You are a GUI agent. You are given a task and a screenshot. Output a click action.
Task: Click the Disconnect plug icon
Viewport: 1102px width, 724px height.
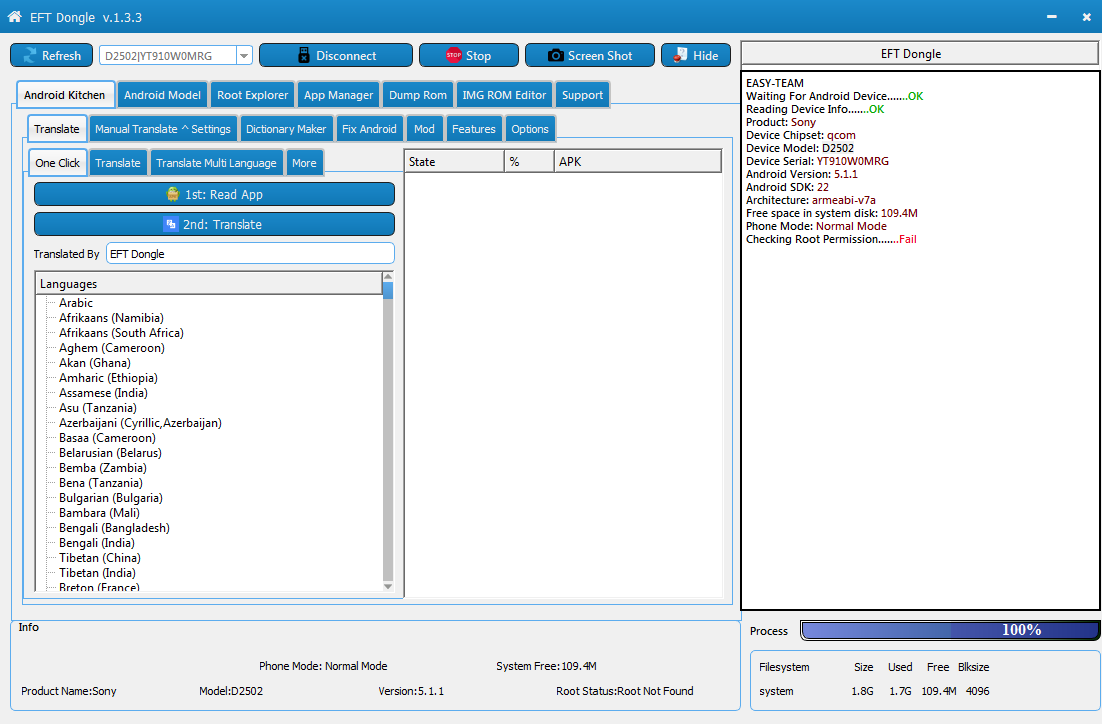click(304, 56)
